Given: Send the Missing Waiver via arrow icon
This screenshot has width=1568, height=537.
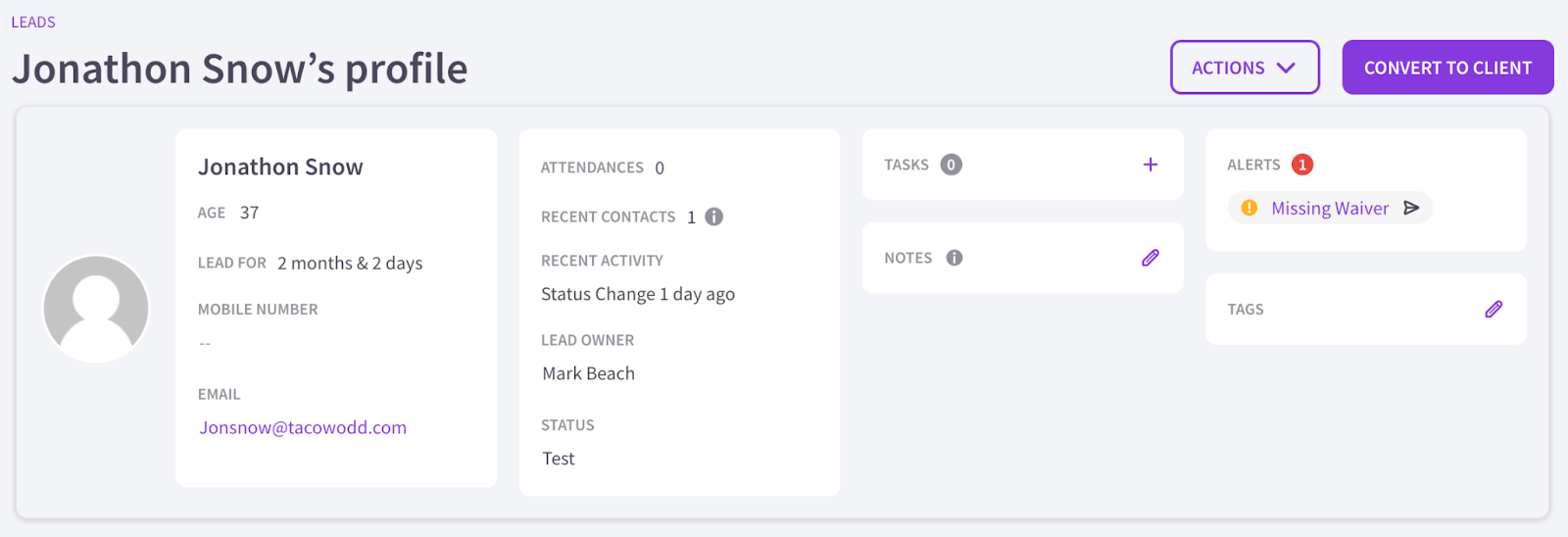Looking at the screenshot, I should click(1411, 208).
